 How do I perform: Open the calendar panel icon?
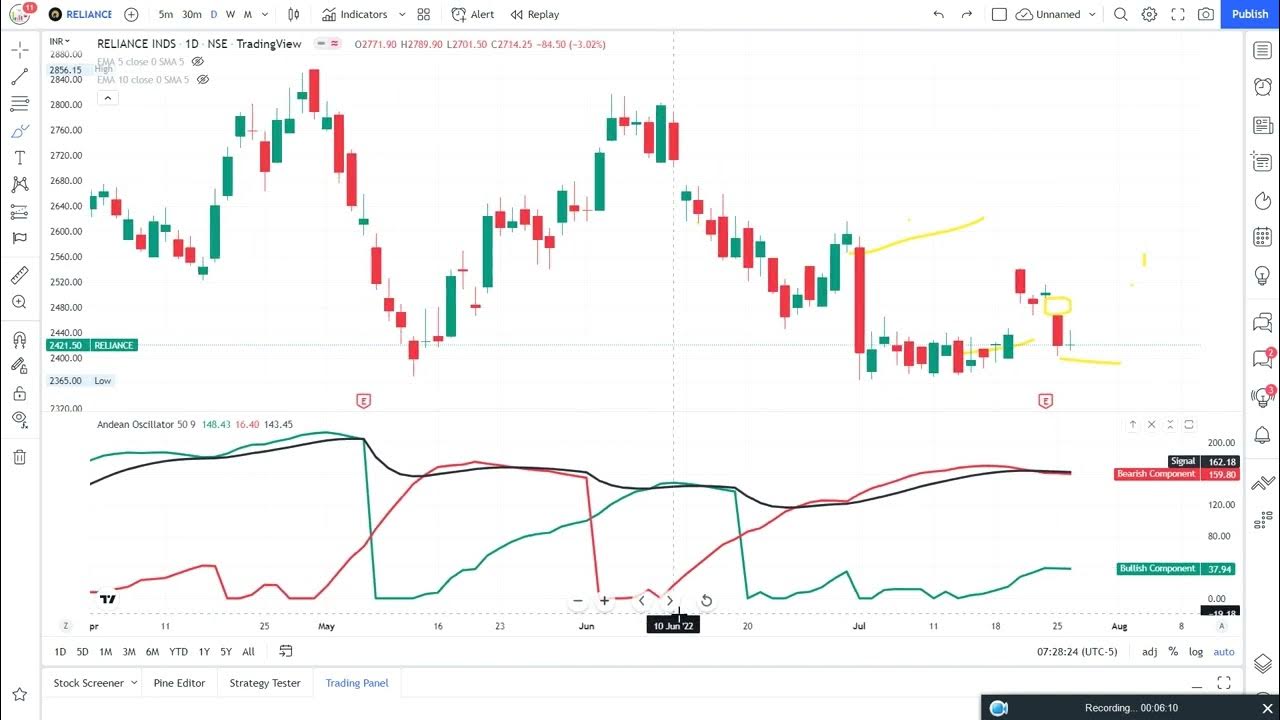tap(1262, 237)
